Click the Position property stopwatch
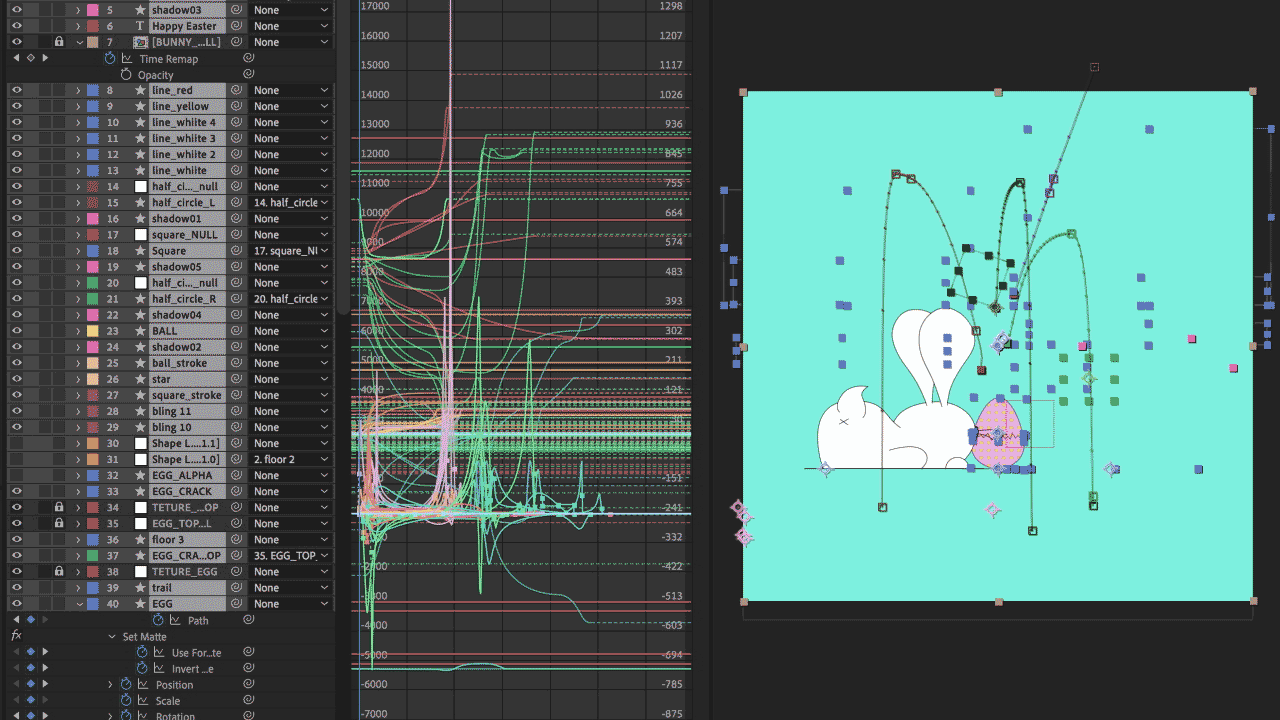The height and width of the screenshot is (720, 1280). [x=126, y=685]
